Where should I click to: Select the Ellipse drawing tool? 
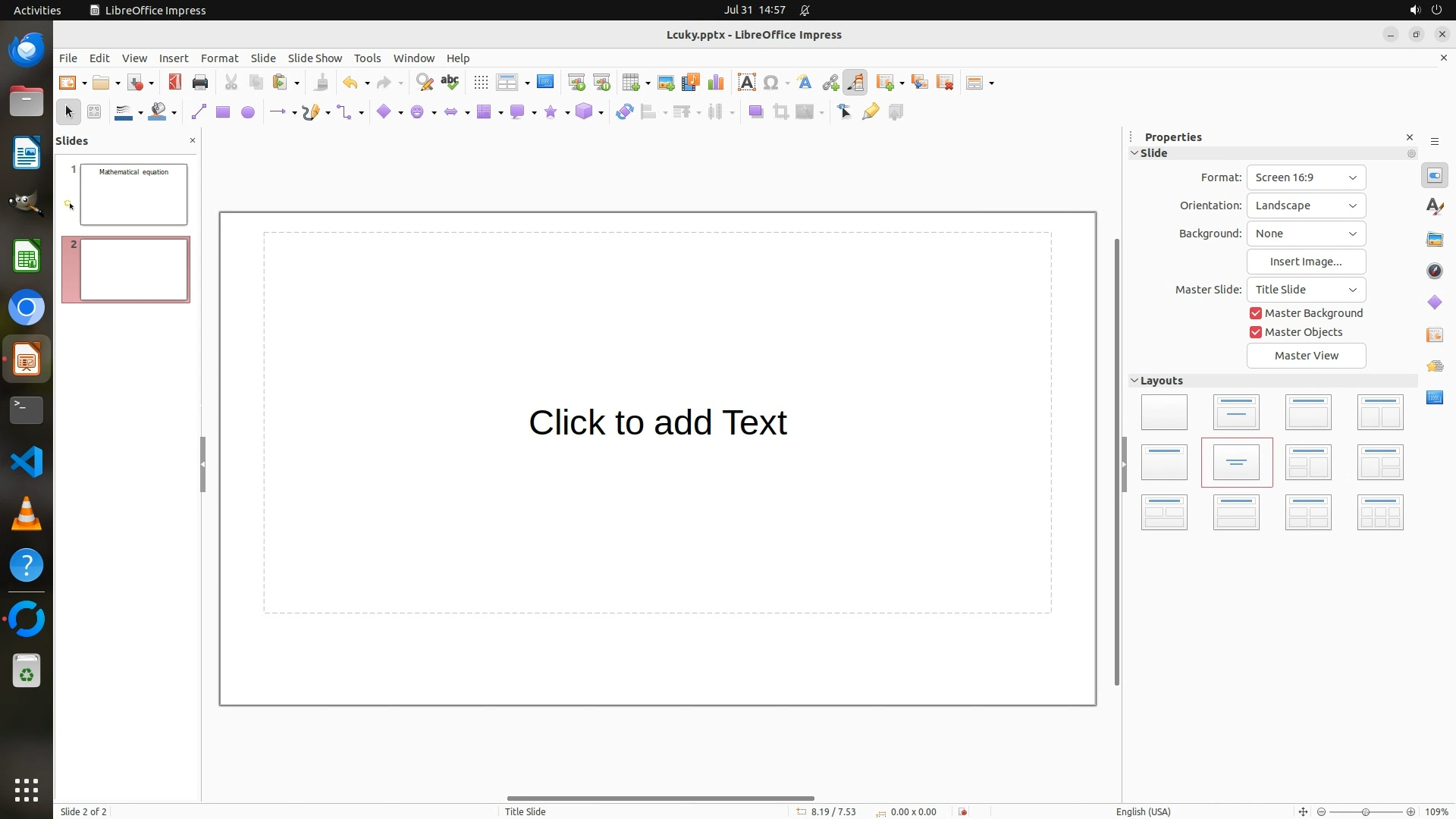point(247,112)
